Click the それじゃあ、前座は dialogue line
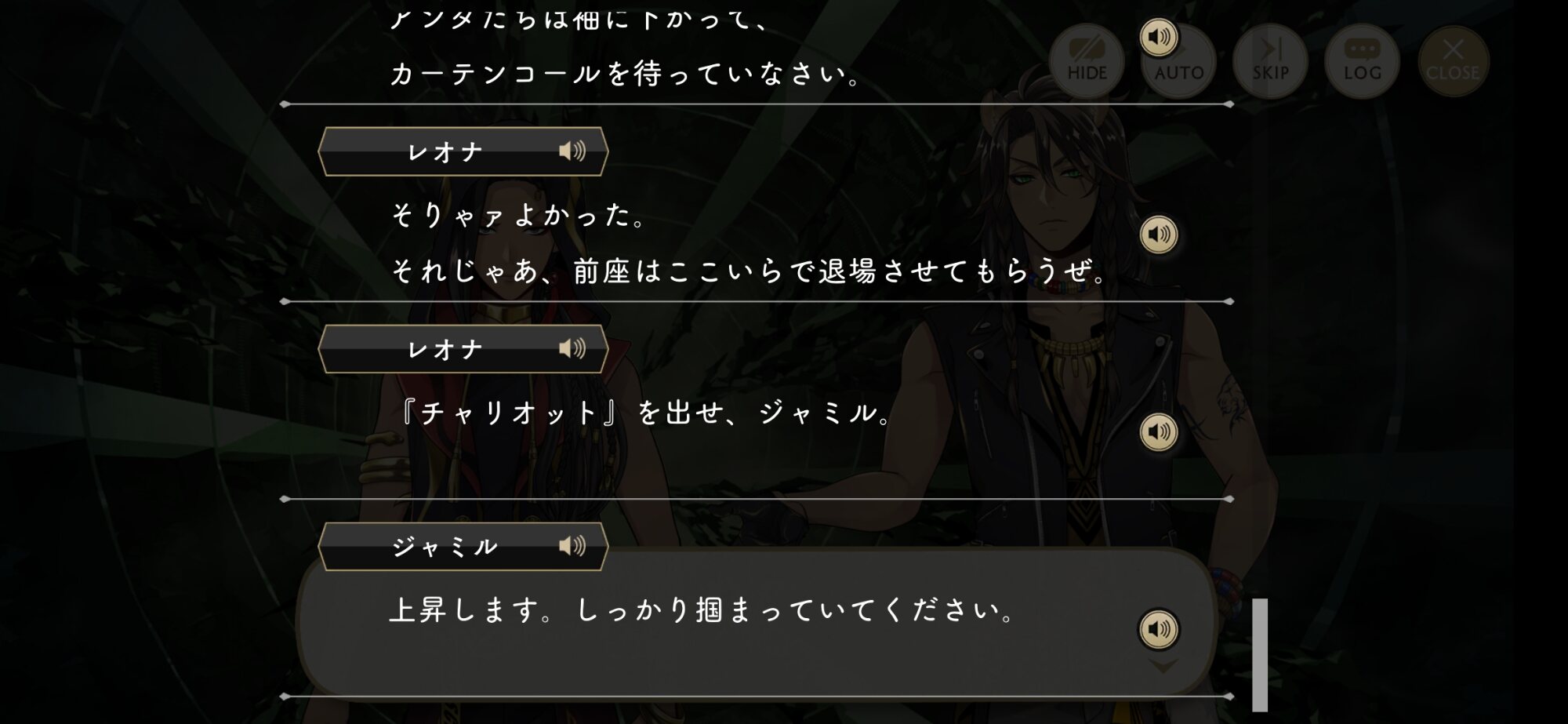The image size is (1568, 724). 750,271
